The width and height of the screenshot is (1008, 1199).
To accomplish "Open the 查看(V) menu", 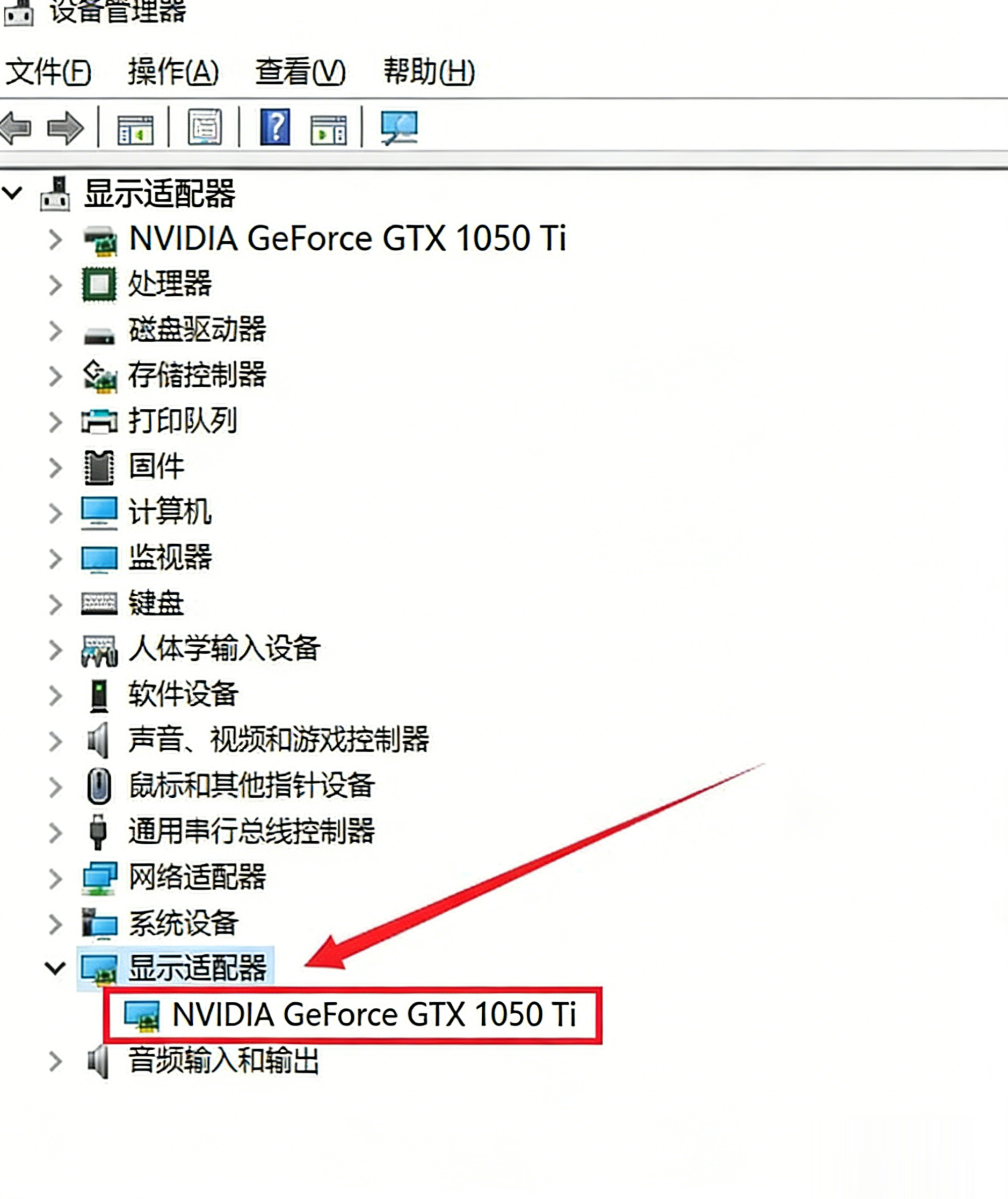I will click(300, 72).
